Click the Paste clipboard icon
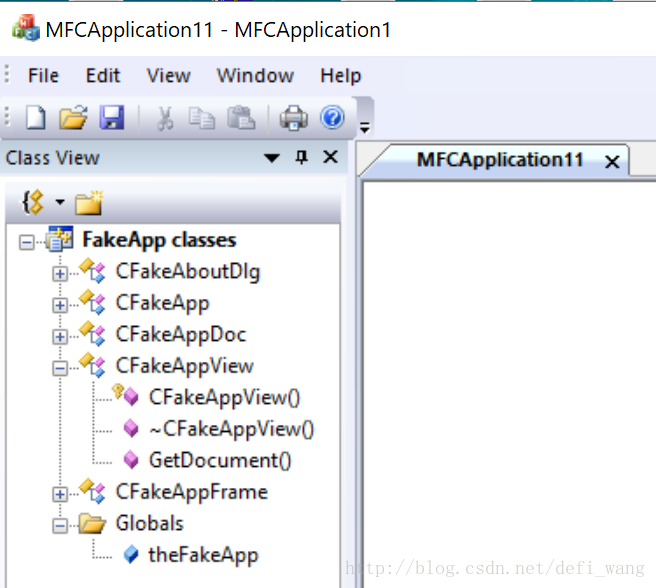This screenshot has width=656, height=588. (241, 118)
